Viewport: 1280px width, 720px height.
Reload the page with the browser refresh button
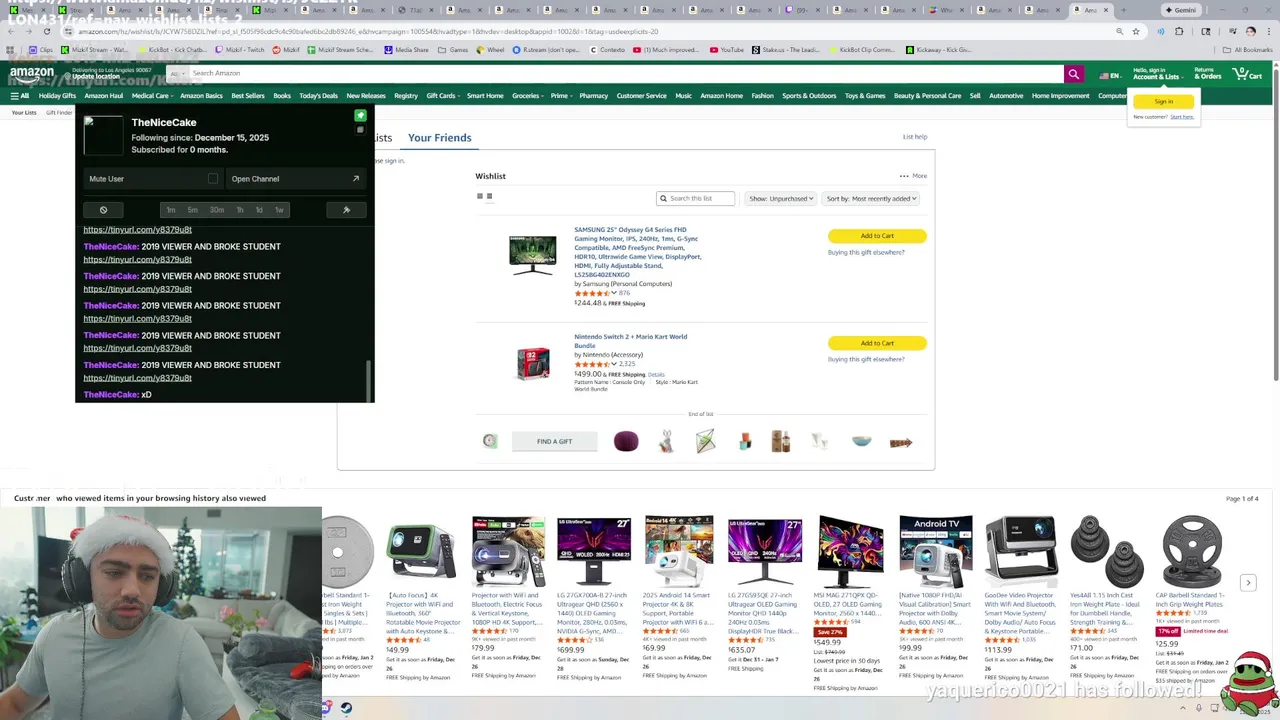tap(46, 31)
